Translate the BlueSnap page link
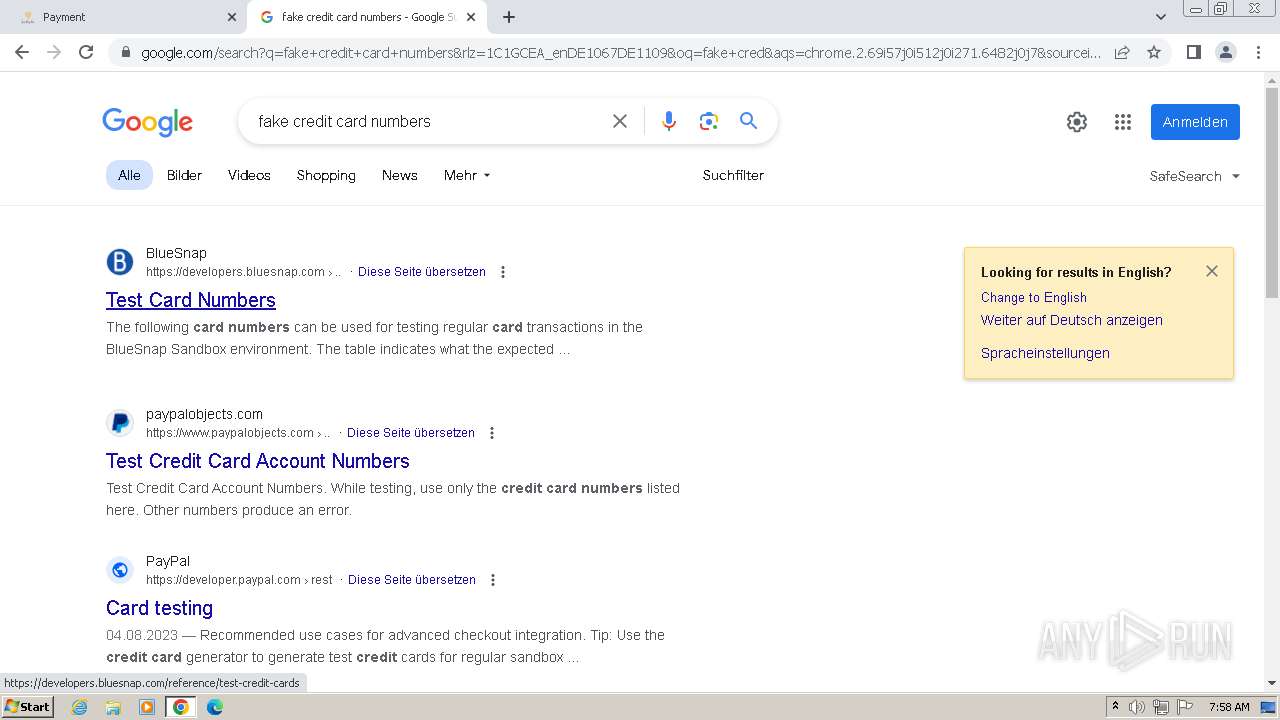This screenshot has height=720, width=1280. (x=422, y=272)
